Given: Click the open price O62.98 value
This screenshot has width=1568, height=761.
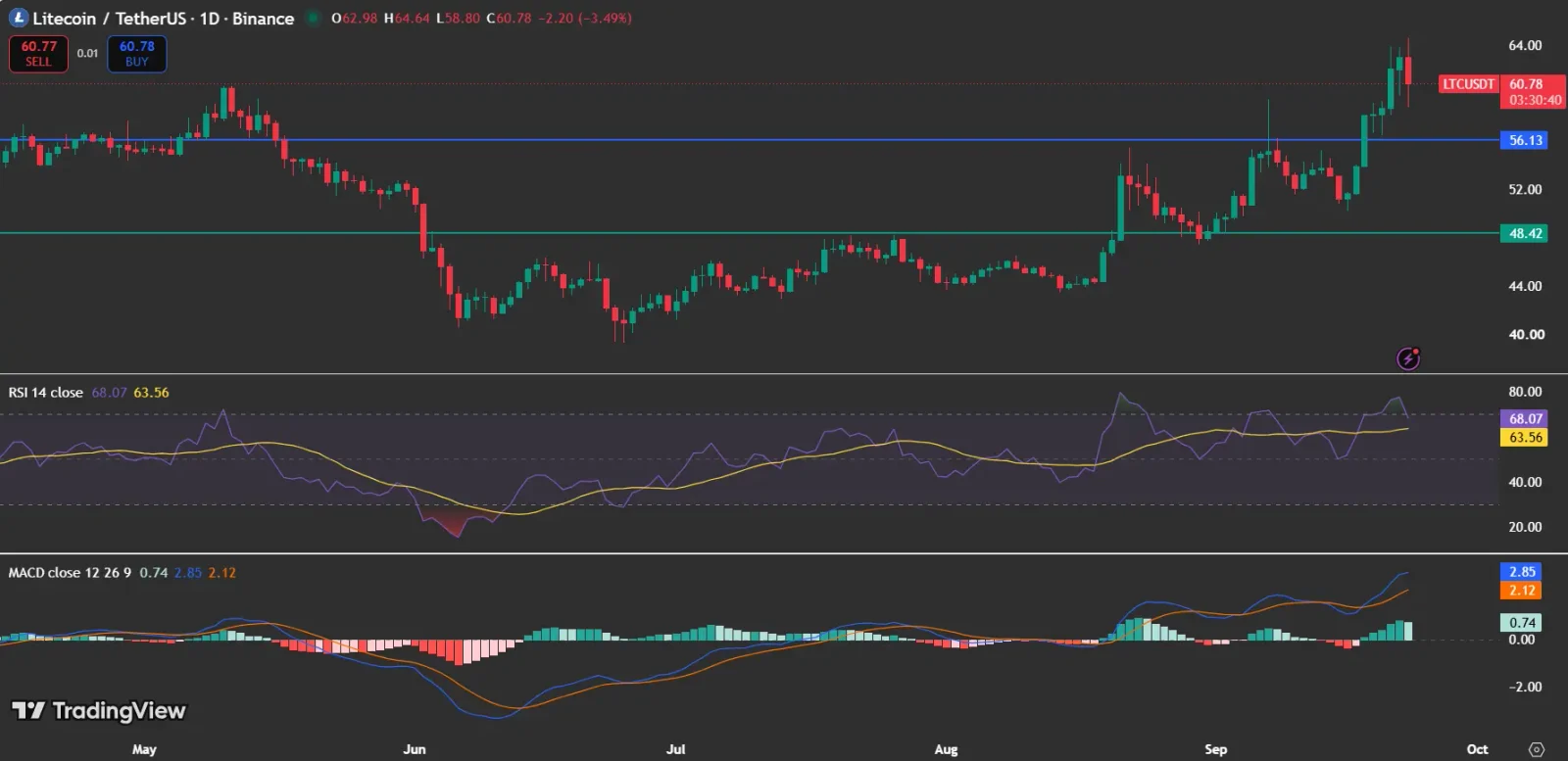Looking at the screenshot, I should click(x=354, y=18).
